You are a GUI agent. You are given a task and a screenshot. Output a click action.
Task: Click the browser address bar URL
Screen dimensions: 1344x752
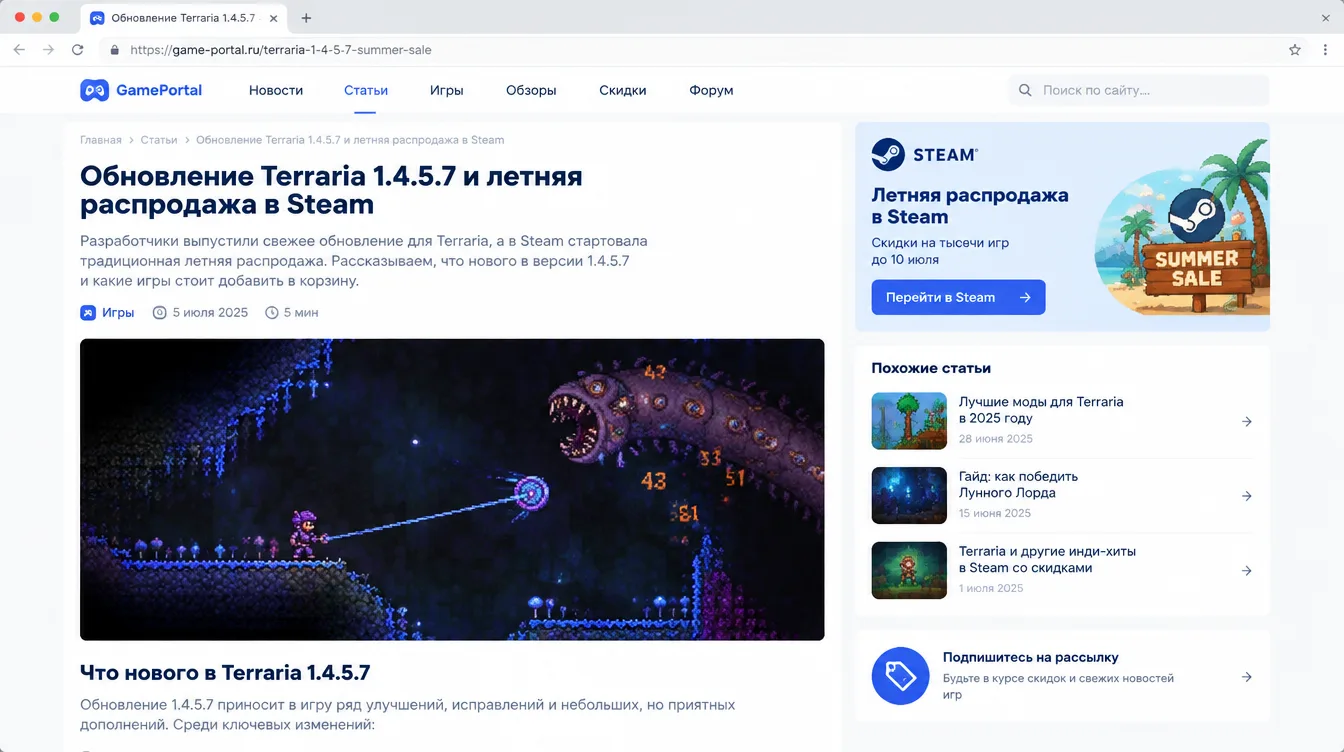281,49
